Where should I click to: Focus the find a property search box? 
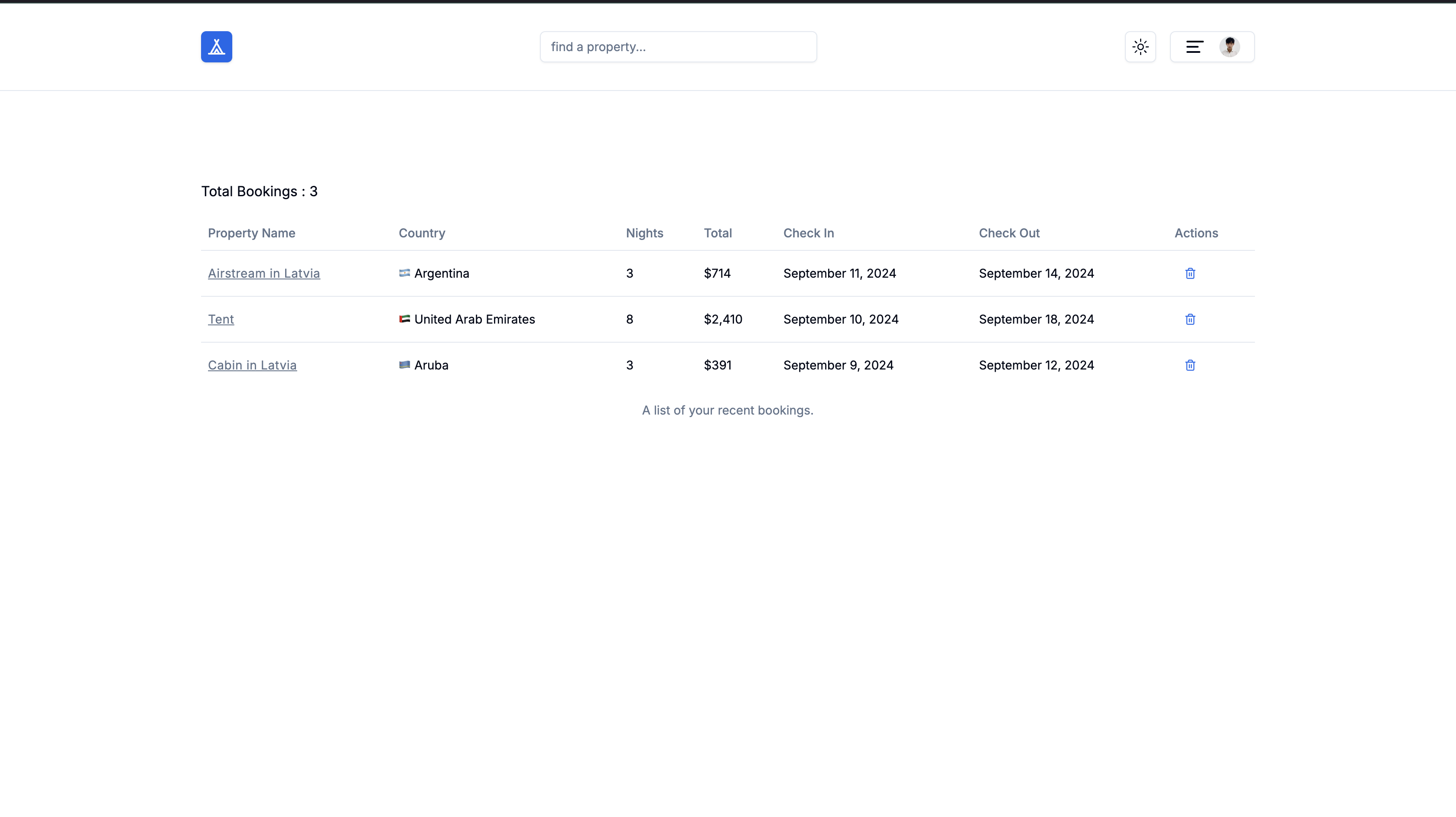pos(678,47)
